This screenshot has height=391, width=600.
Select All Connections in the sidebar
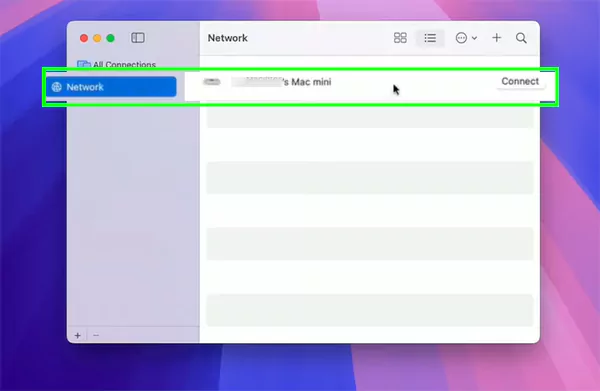pos(117,64)
